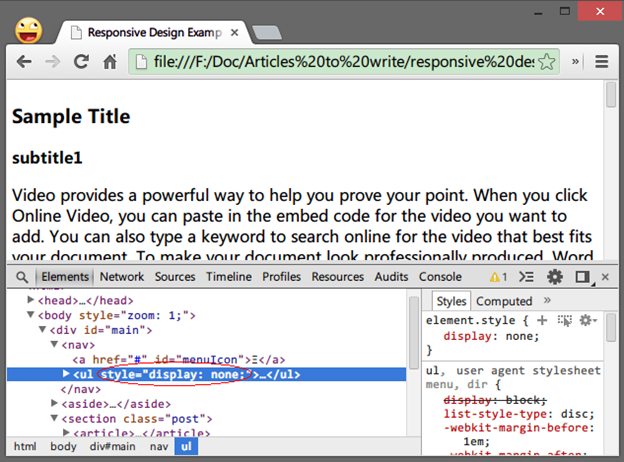
Task: Open the Chrome hamburger menu
Action: pyautogui.click(x=601, y=62)
